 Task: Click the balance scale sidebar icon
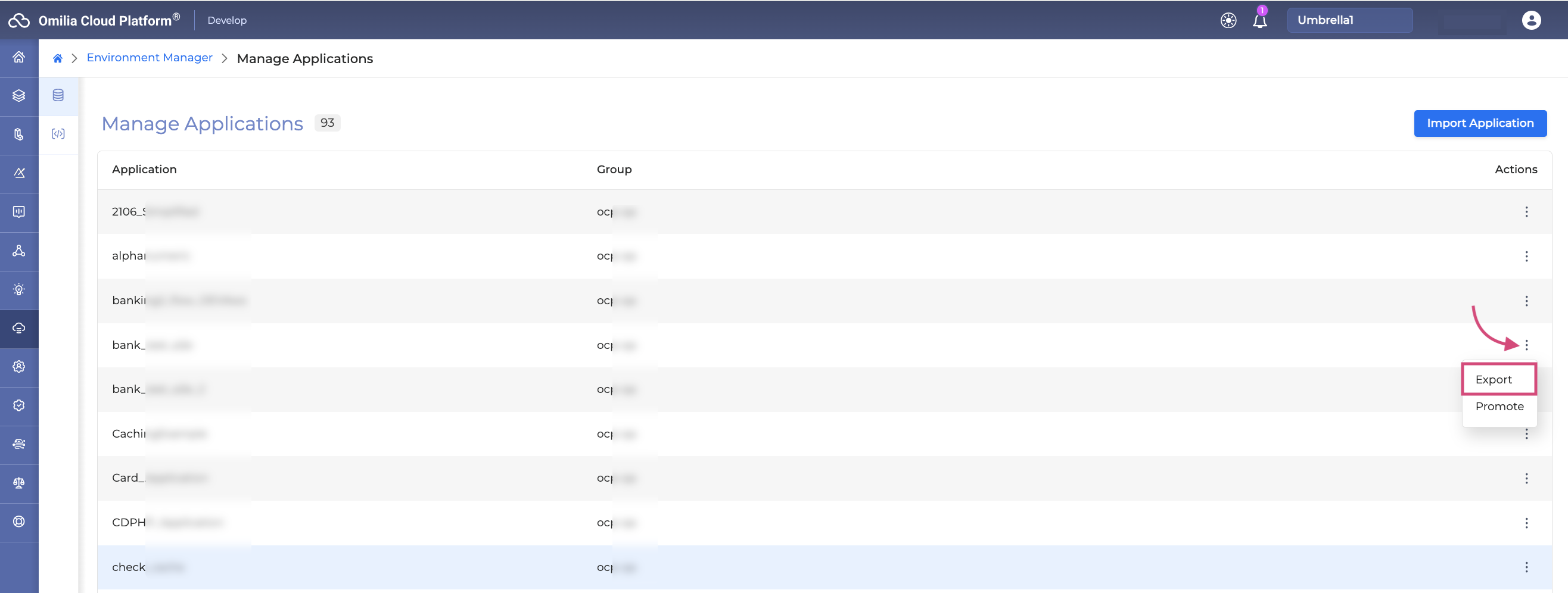point(19,483)
